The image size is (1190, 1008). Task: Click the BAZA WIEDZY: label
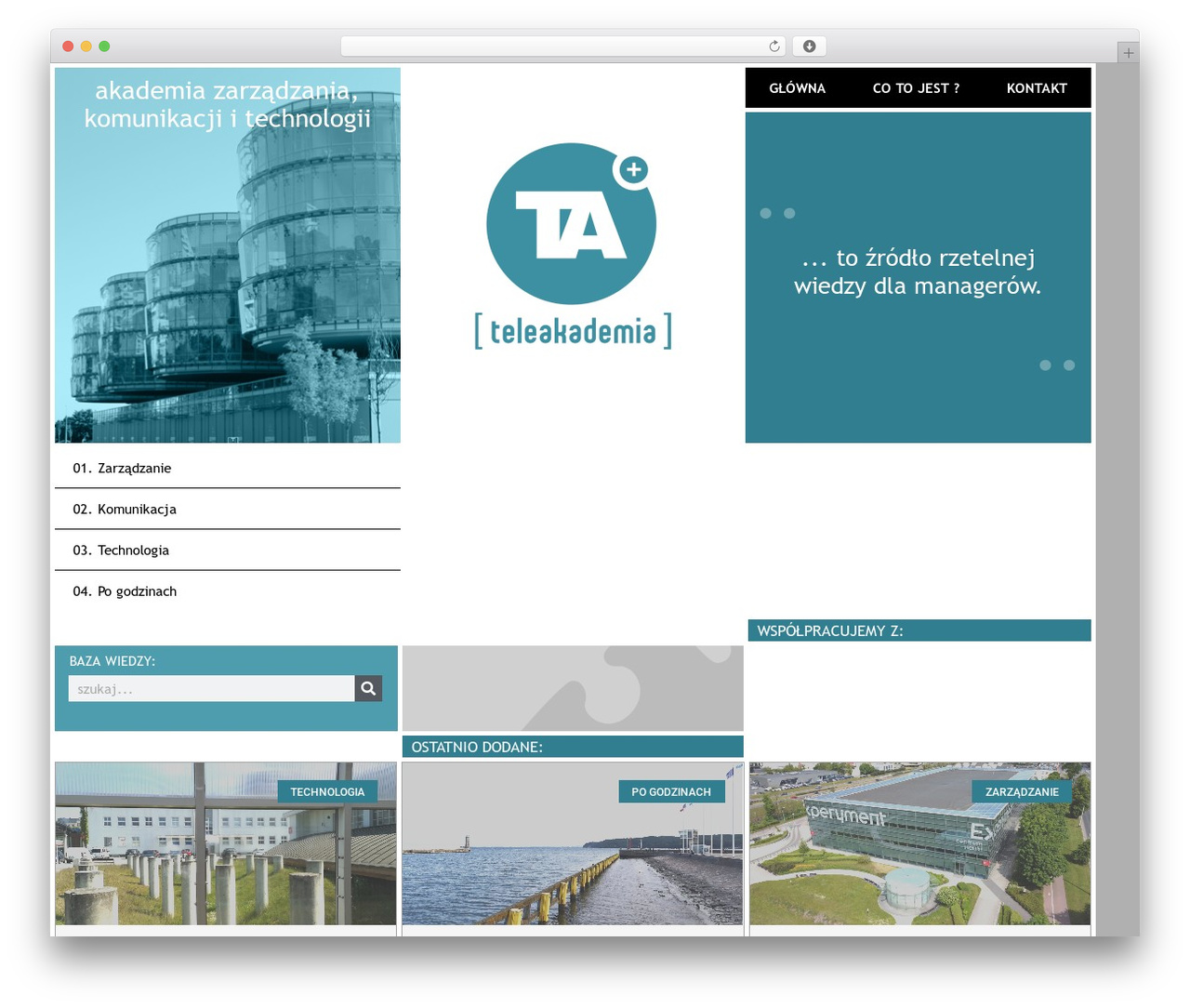pos(112,661)
